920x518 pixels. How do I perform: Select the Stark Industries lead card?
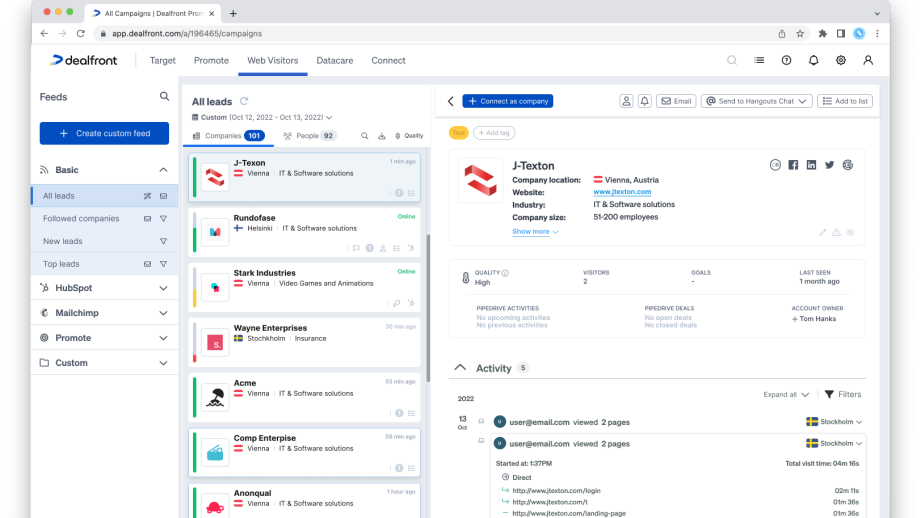pyautogui.click(x=304, y=287)
